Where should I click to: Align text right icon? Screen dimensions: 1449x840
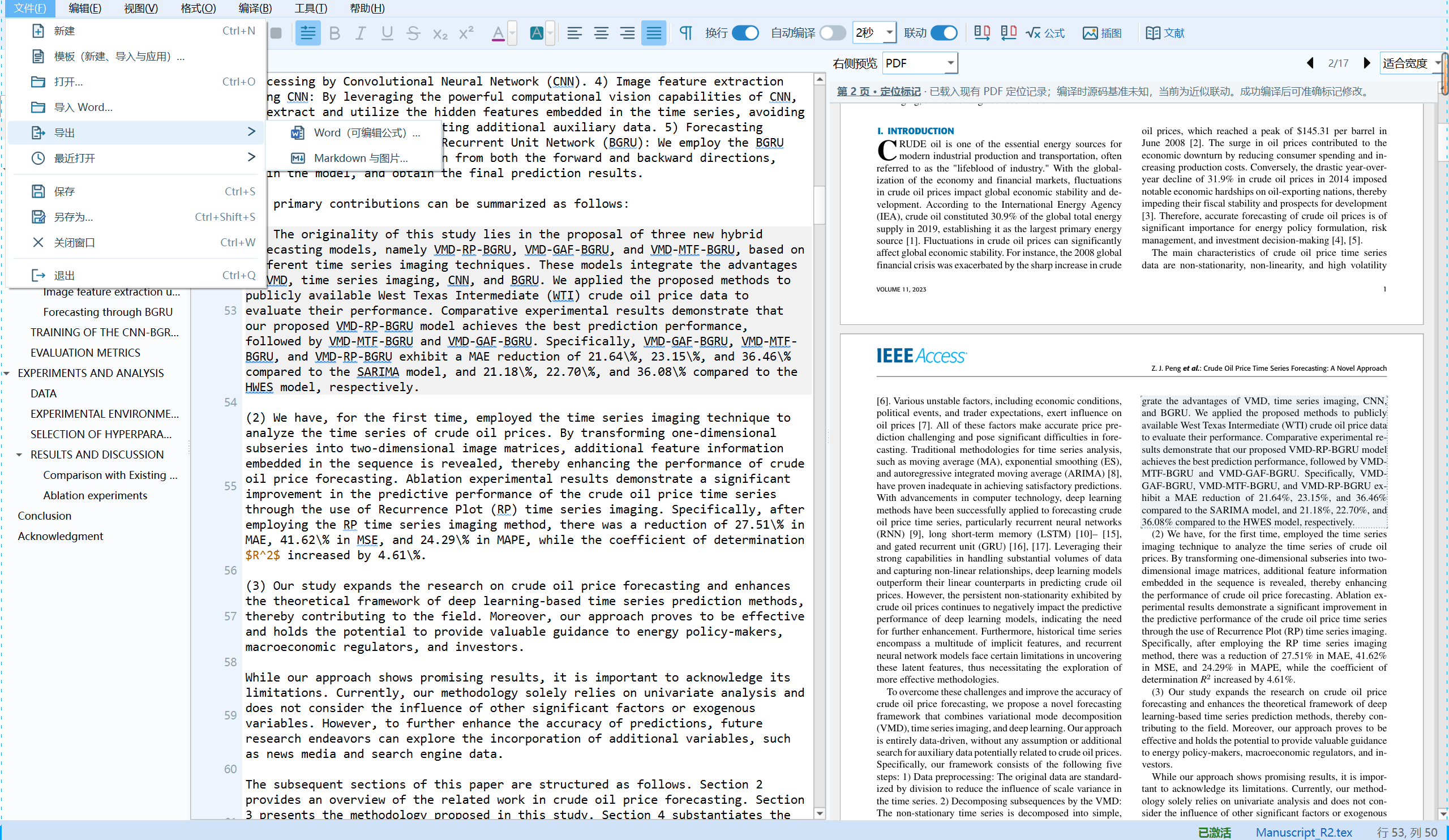click(627, 33)
